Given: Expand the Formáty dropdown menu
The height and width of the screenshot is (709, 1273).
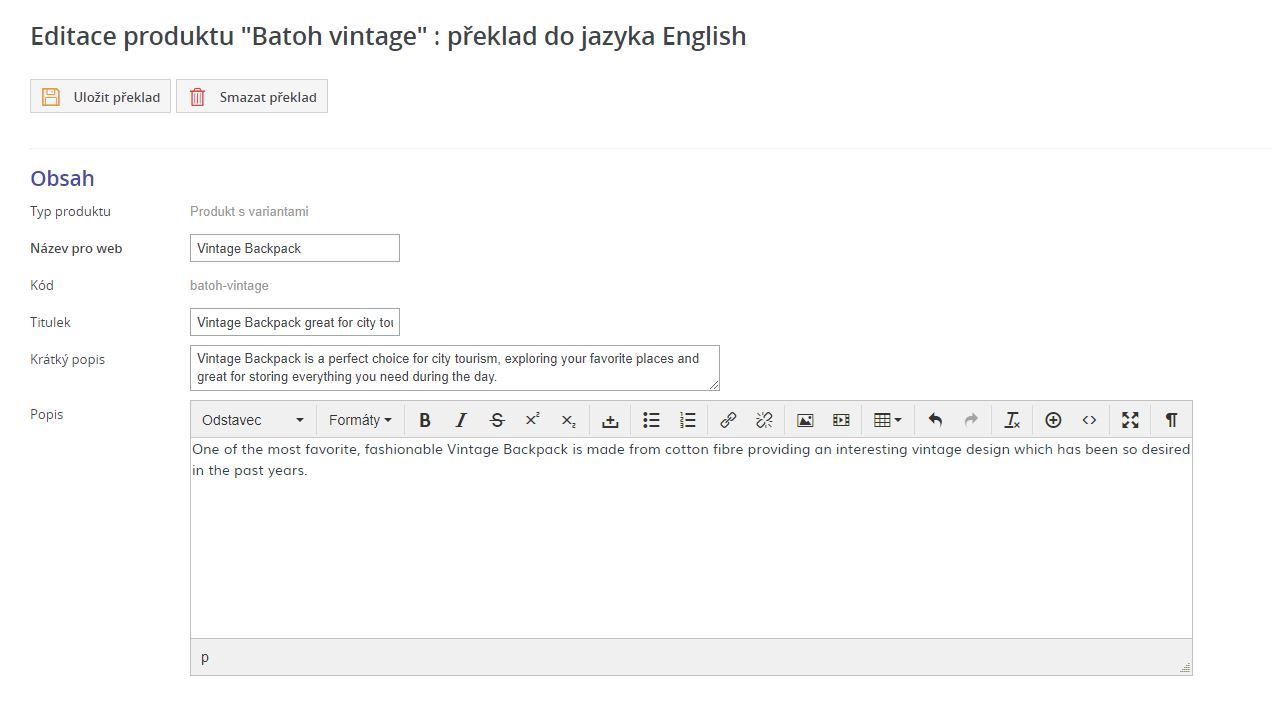Looking at the screenshot, I should point(360,420).
